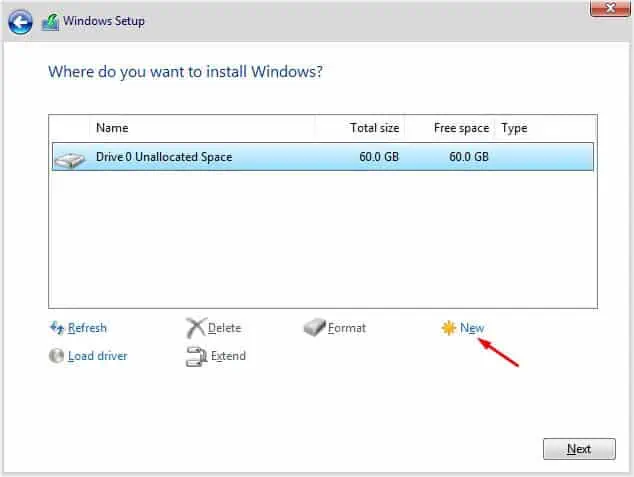Click the Load driver disc icon

(56, 356)
